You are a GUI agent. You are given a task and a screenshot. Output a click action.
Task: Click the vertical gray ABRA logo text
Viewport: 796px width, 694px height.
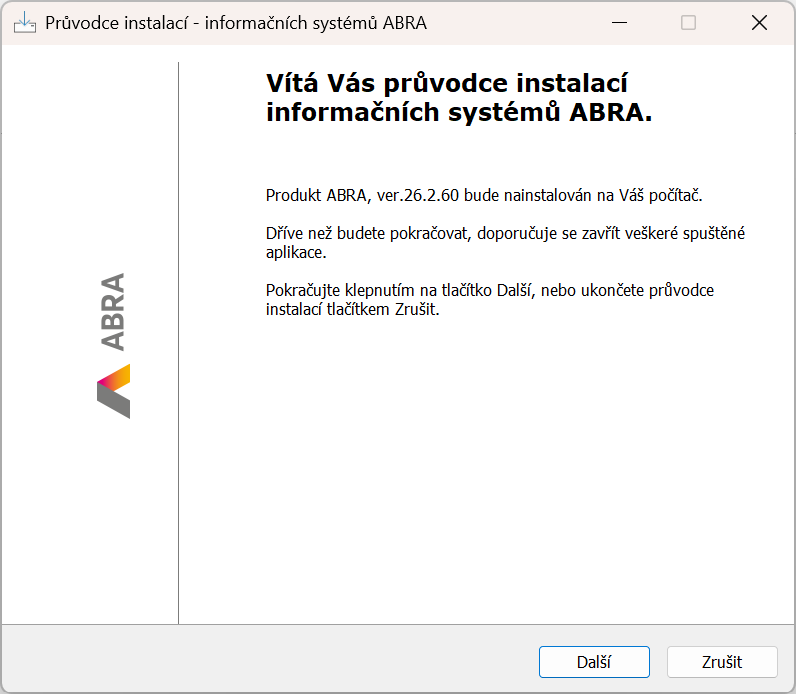(x=113, y=312)
